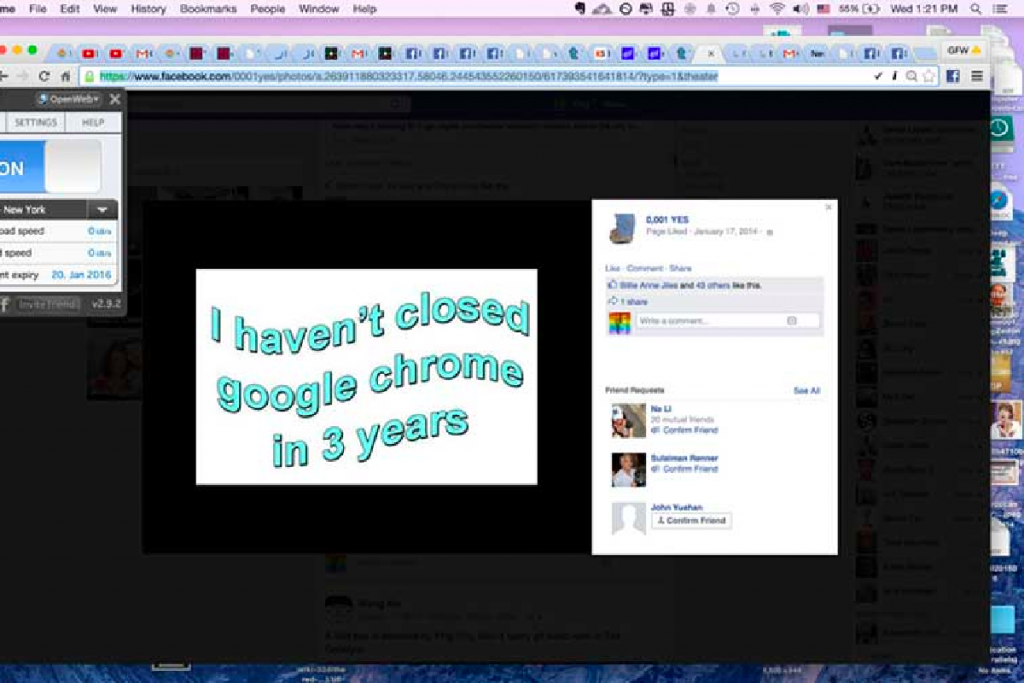
Task: Open the US flag input source menu
Action: click(823, 9)
